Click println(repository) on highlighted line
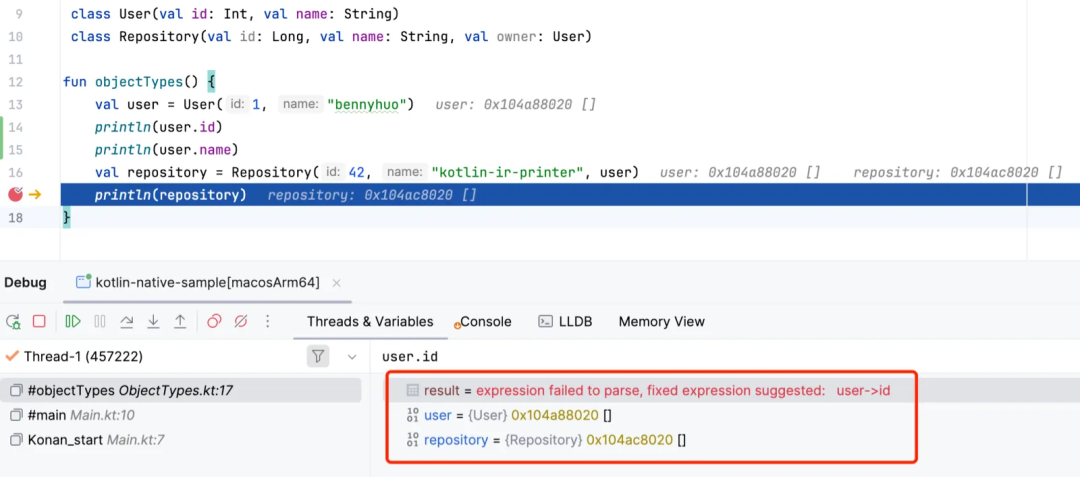This screenshot has width=1080, height=477. 171,195
